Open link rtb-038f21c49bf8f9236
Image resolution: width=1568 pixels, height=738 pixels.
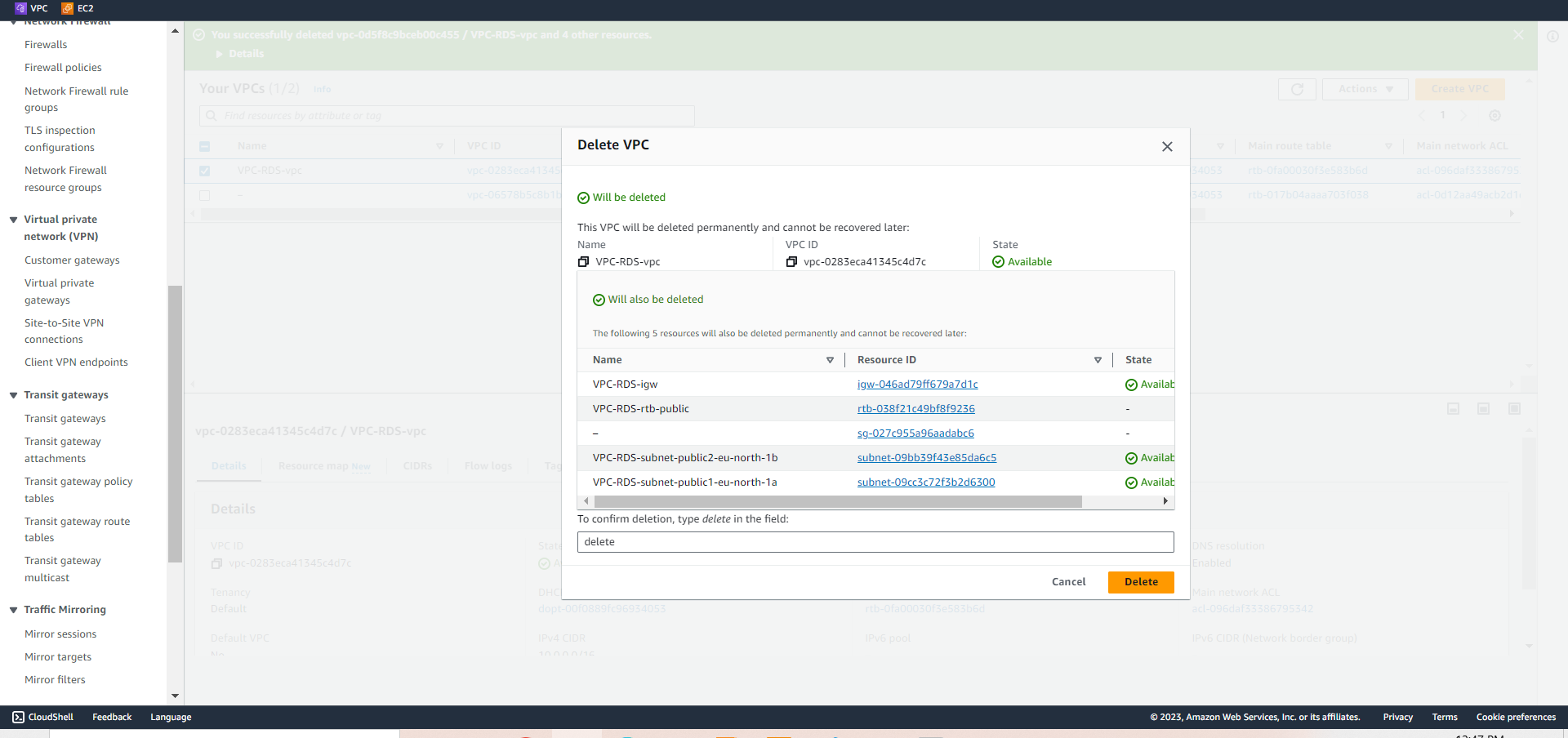pyautogui.click(x=915, y=409)
